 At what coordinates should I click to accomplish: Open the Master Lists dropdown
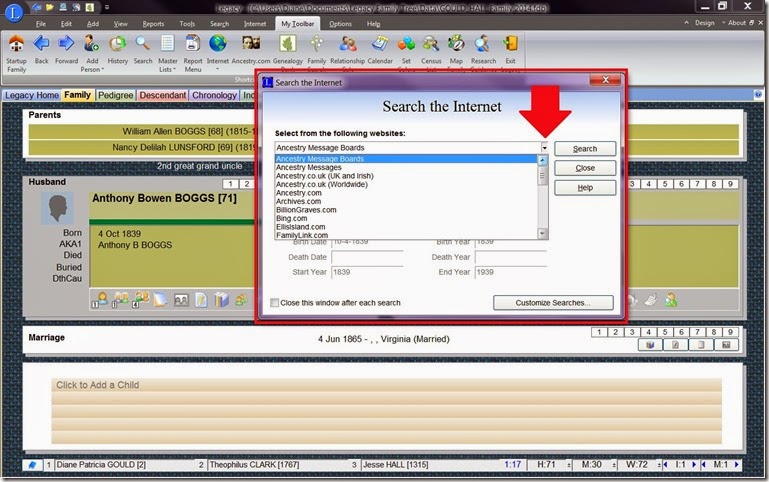point(168,54)
